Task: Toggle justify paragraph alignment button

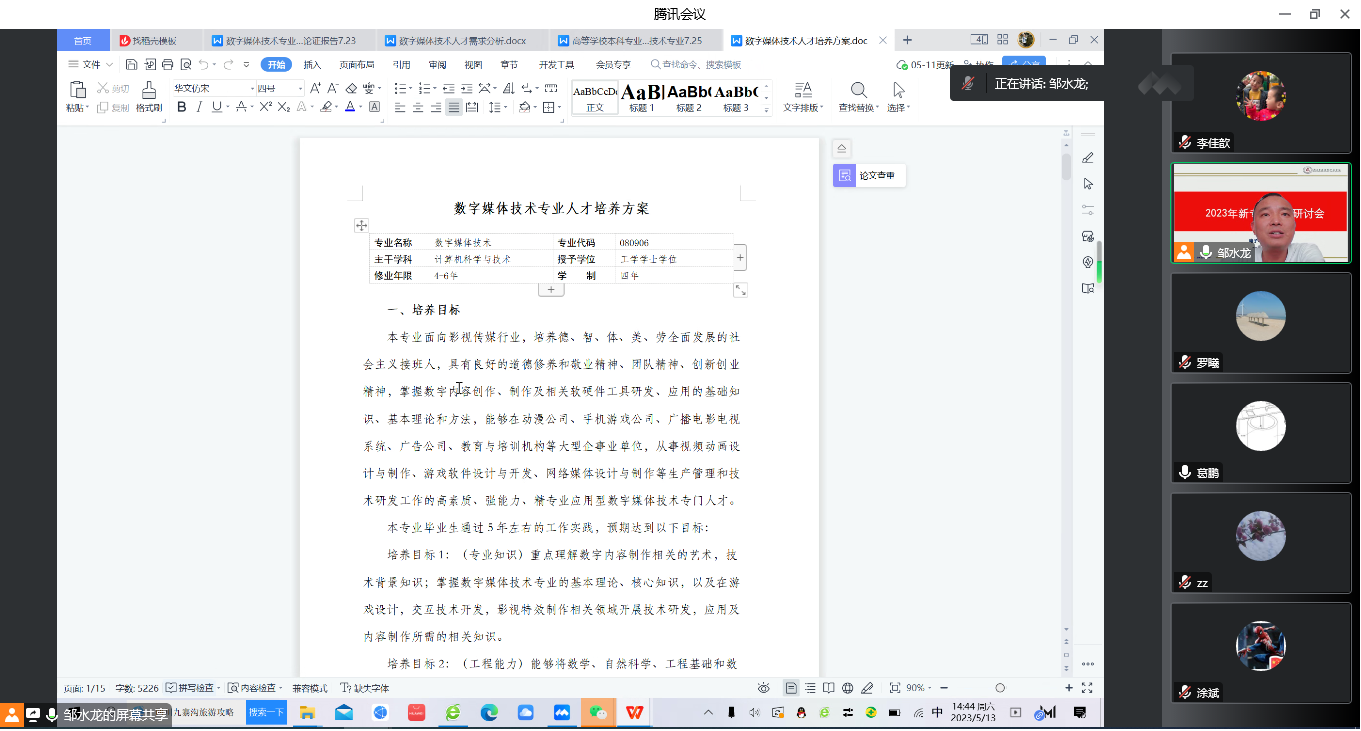Action: tap(454, 107)
